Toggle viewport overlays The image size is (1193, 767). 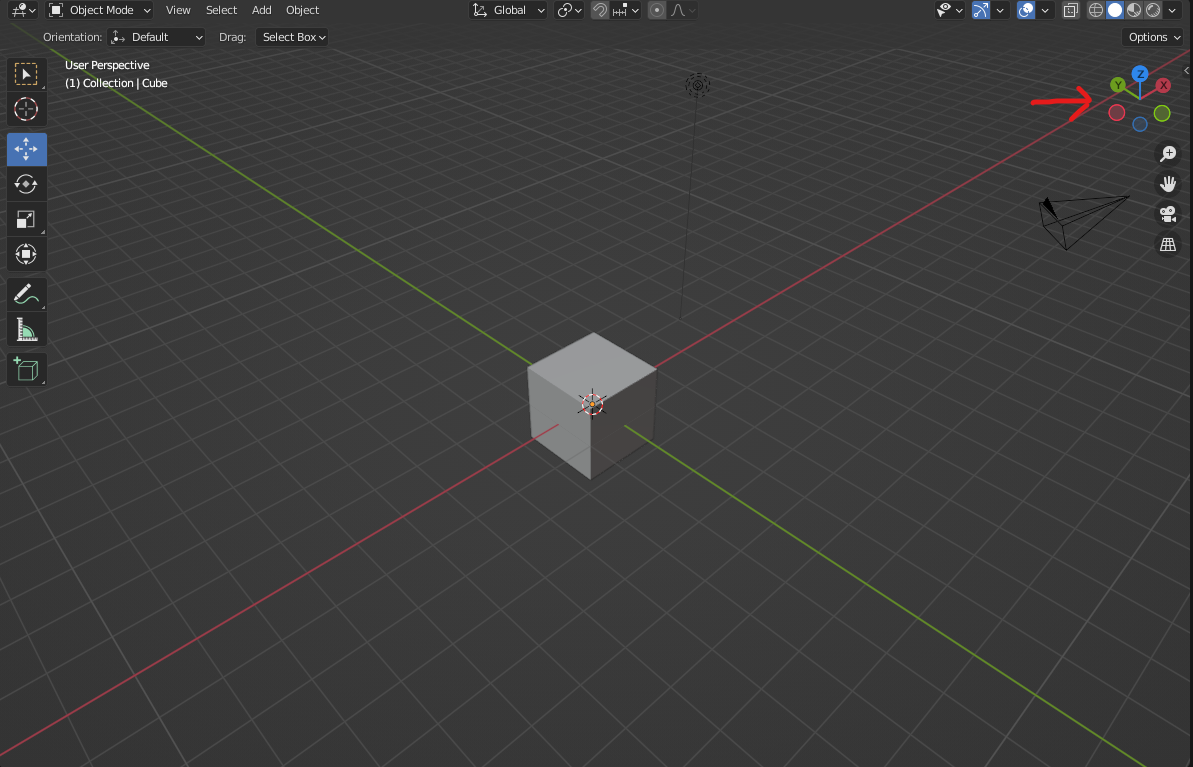1026,10
